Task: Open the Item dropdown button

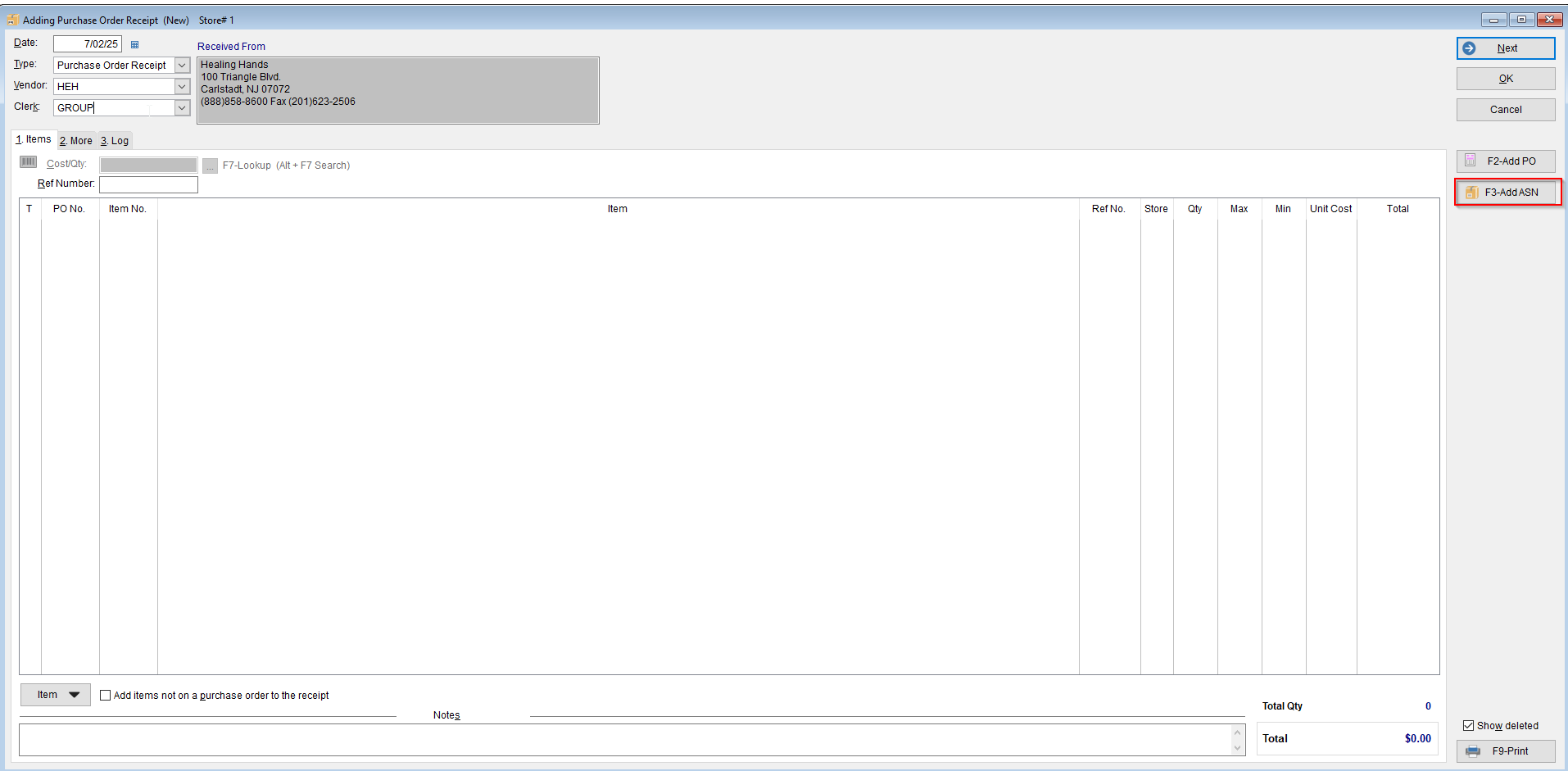Action: pos(56,695)
